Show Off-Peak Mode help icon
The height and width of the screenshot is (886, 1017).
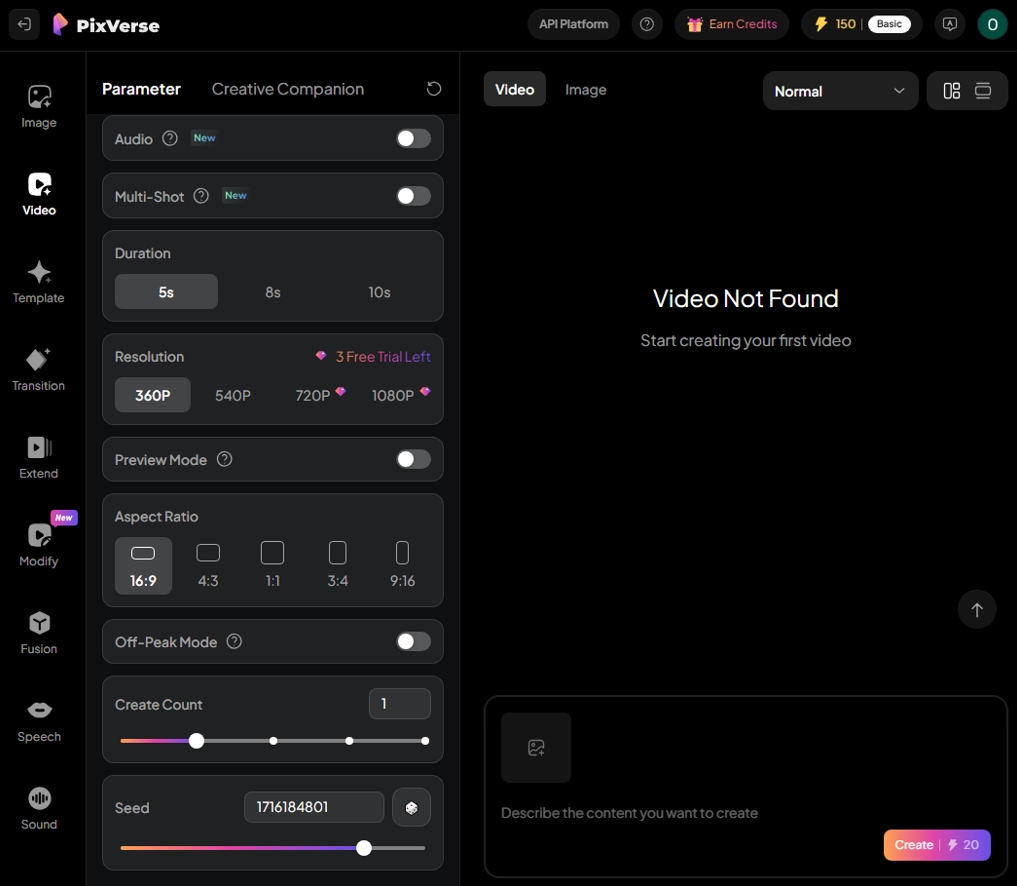(234, 641)
